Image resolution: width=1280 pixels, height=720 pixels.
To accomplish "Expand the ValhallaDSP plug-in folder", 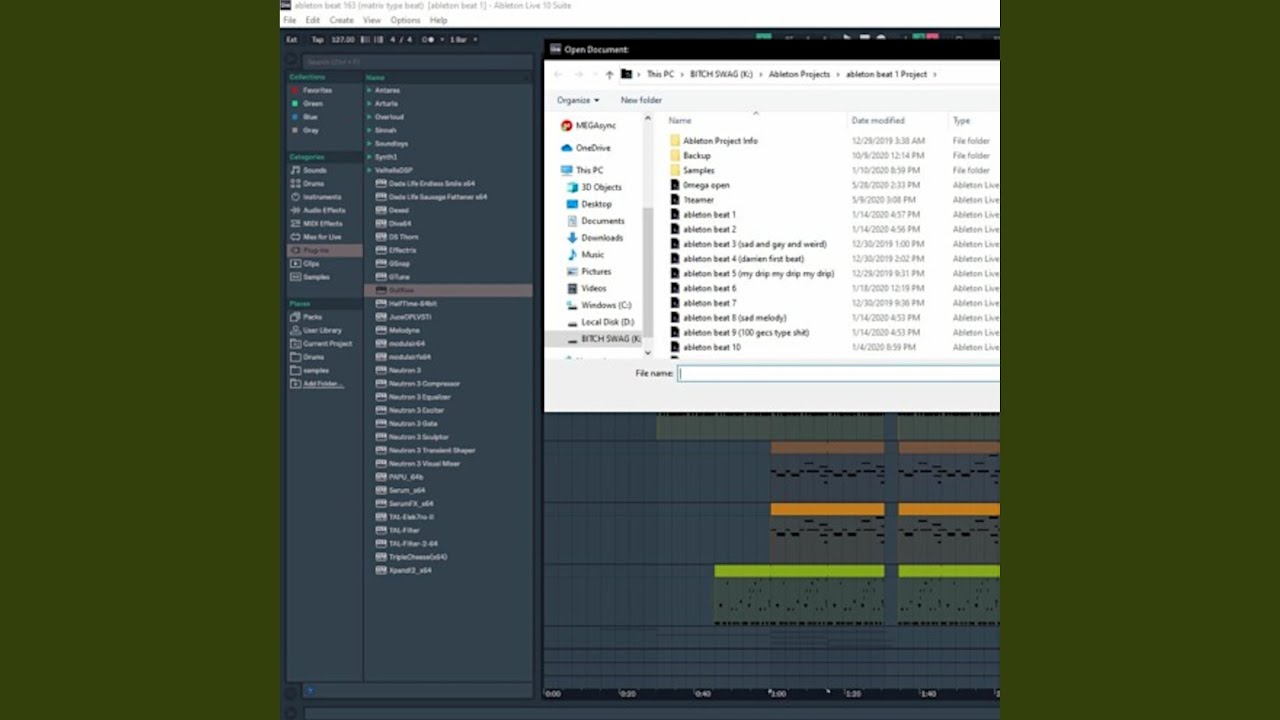I will point(369,170).
